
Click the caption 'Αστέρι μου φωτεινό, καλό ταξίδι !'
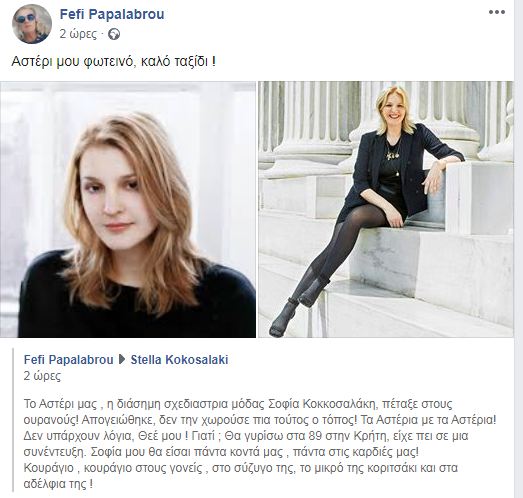(114, 61)
